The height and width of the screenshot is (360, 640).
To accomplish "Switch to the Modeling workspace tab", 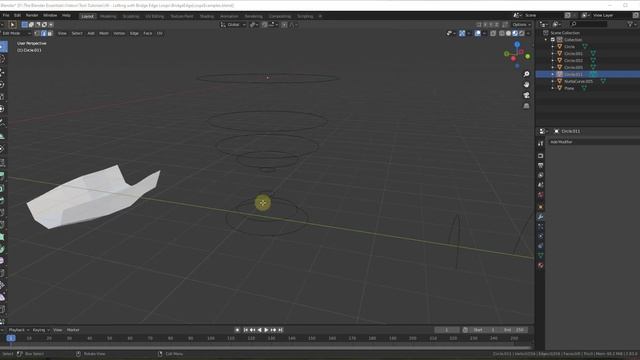I will (108, 16).
